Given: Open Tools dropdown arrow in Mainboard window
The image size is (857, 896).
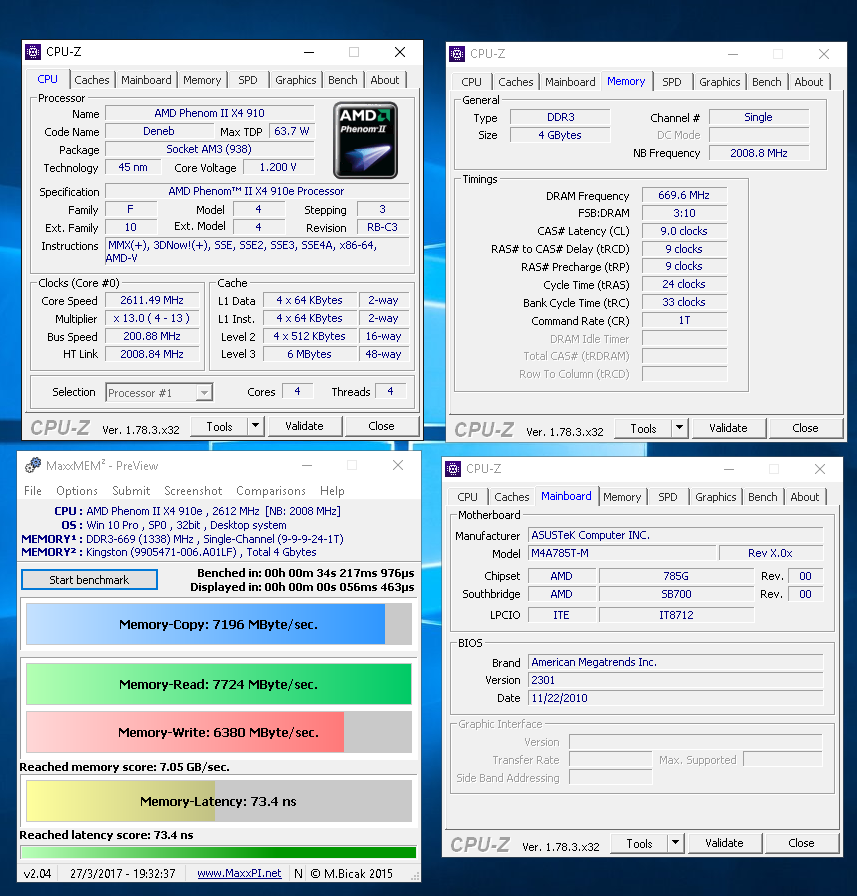Looking at the screenshot, I should click(x=675, y=843).
